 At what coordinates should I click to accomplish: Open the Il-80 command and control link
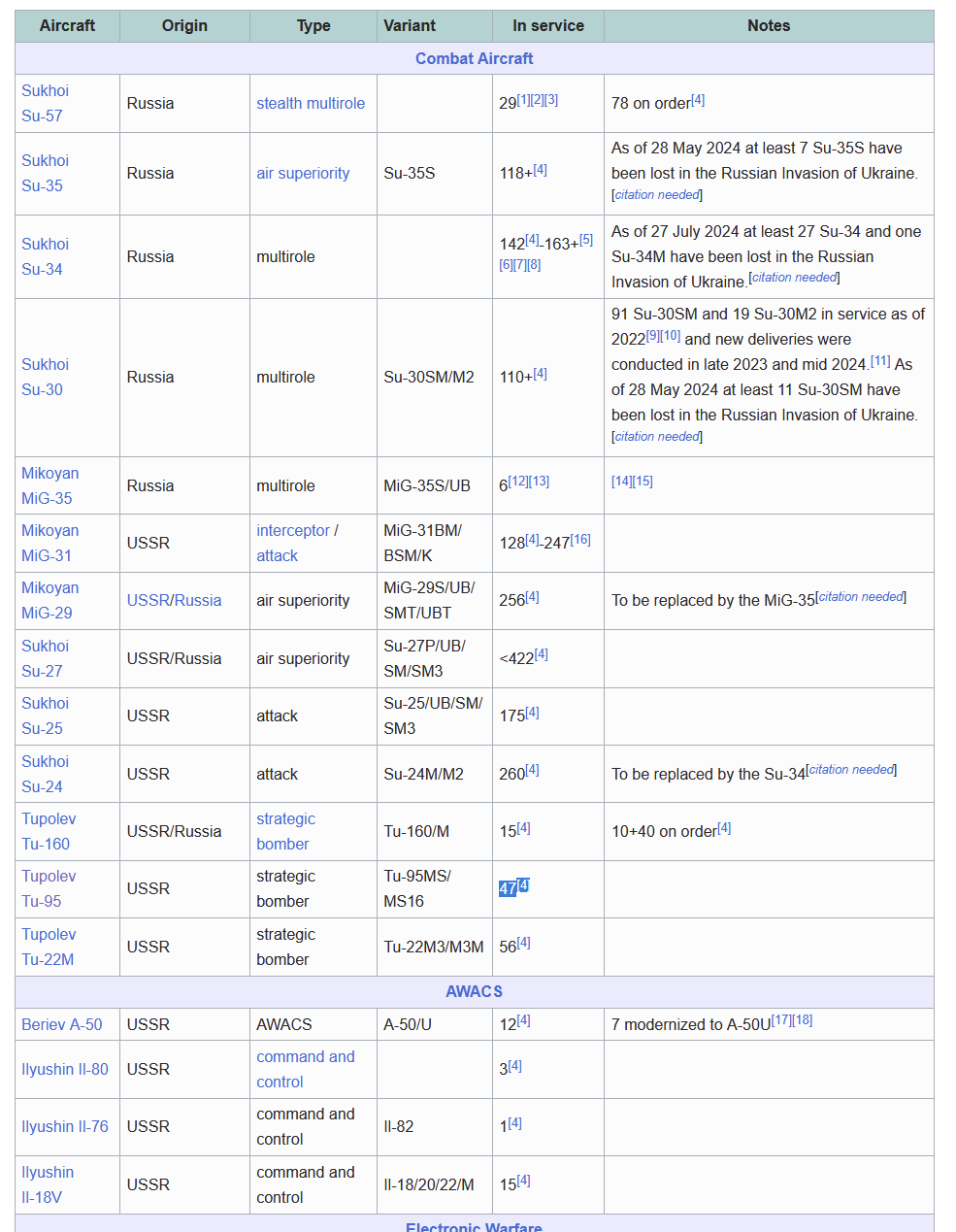pos(305,1069)
